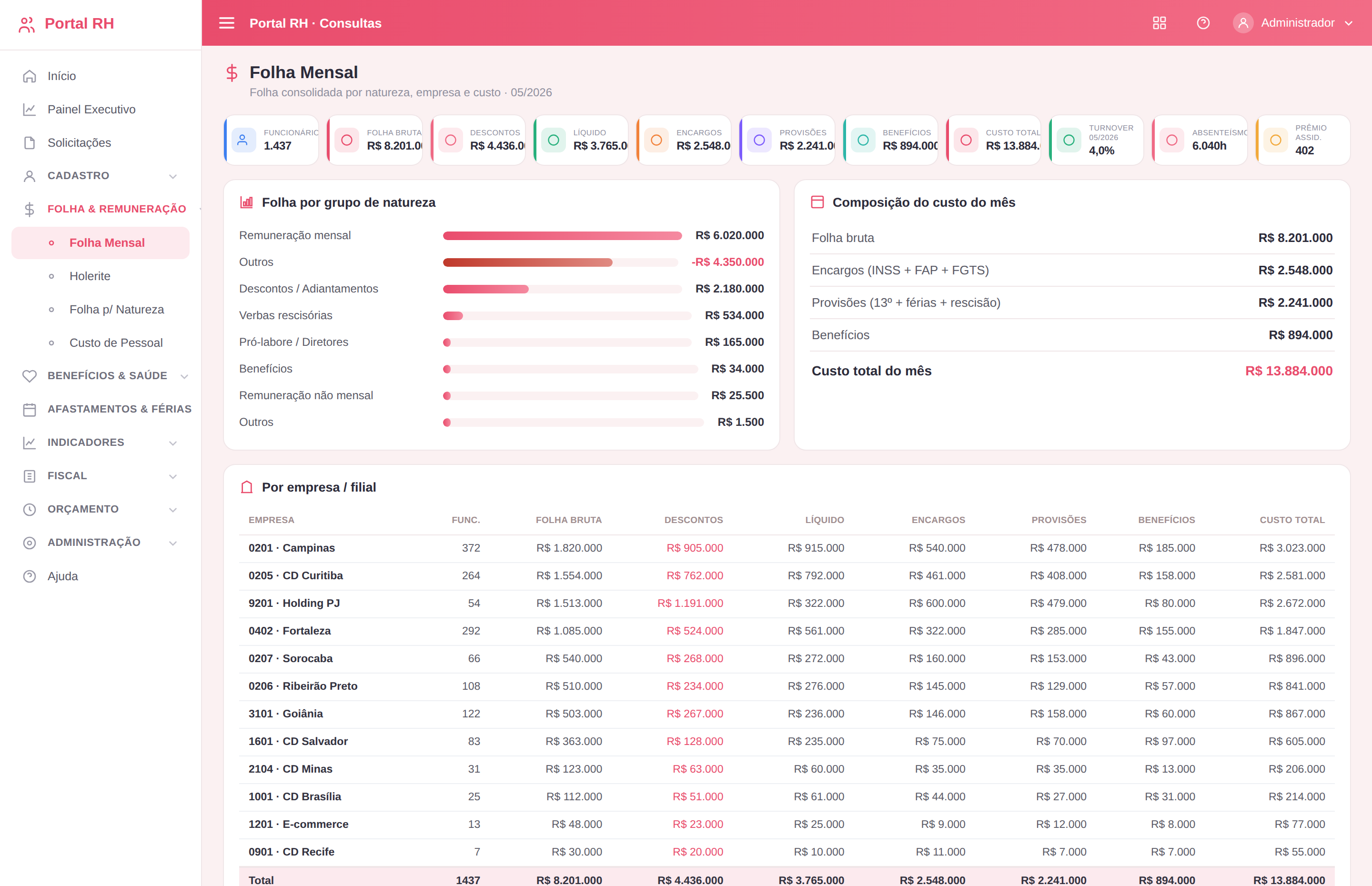The height and width of the screenshot is (886, 1372).
Task: Select the 0201 · Campinas table row
Action: (787, 548)
